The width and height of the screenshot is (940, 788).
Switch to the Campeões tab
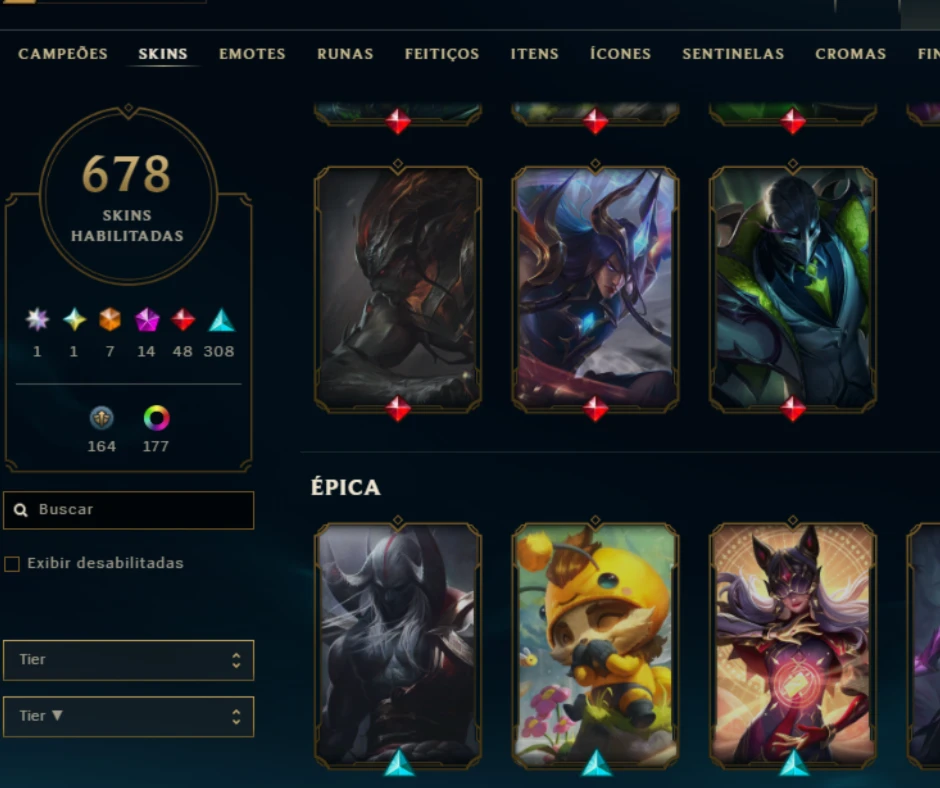[63, 54]
